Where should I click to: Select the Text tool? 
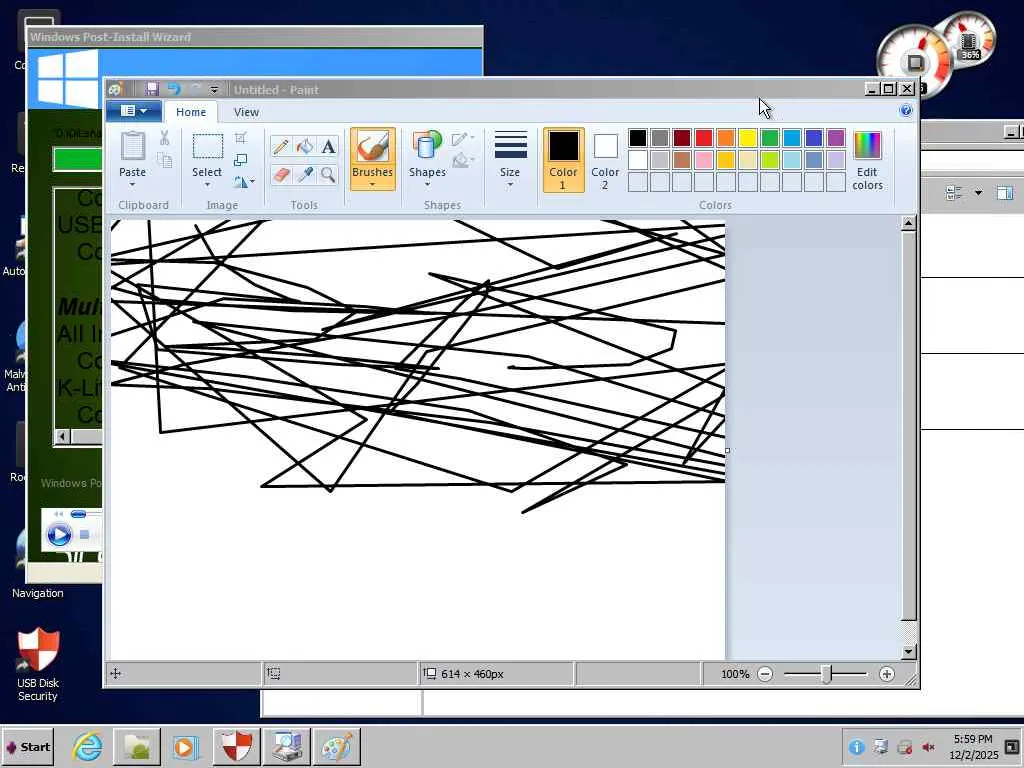pyautogui.click(x=328, y=146)
